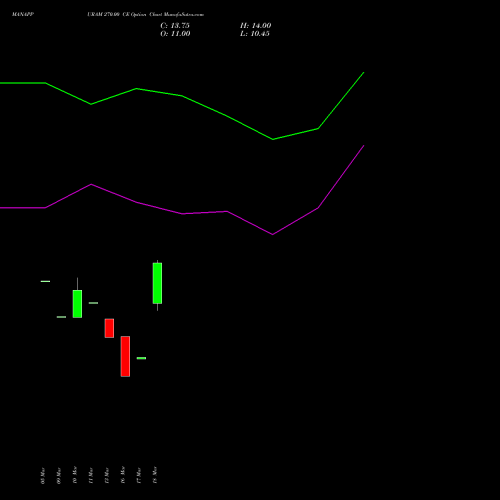Click the high value H: 14.00
The height and width of the screenshot is (500, 500).
tap(255, 26)
